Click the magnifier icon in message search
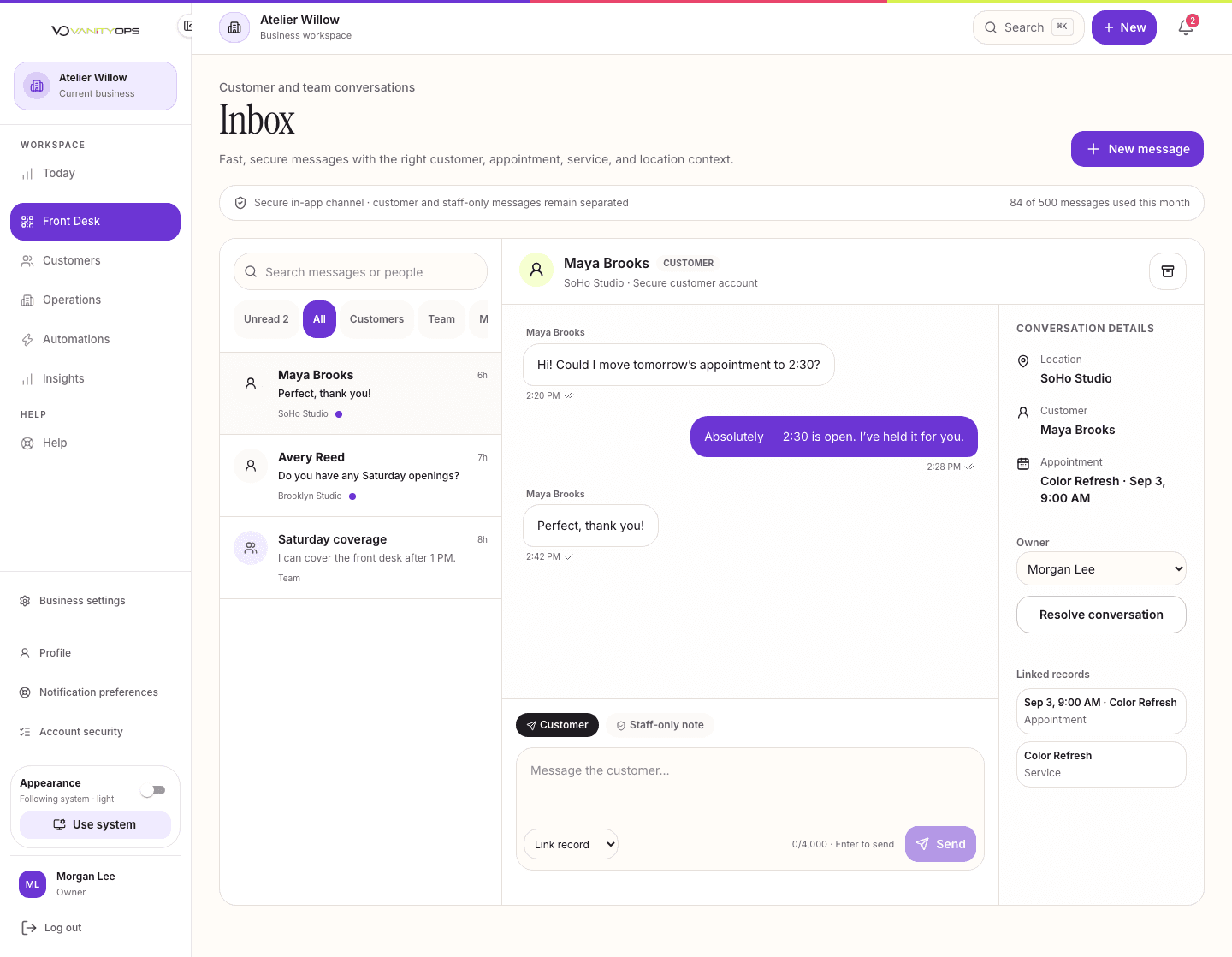 pyautogui.click(x=251, y=272)
